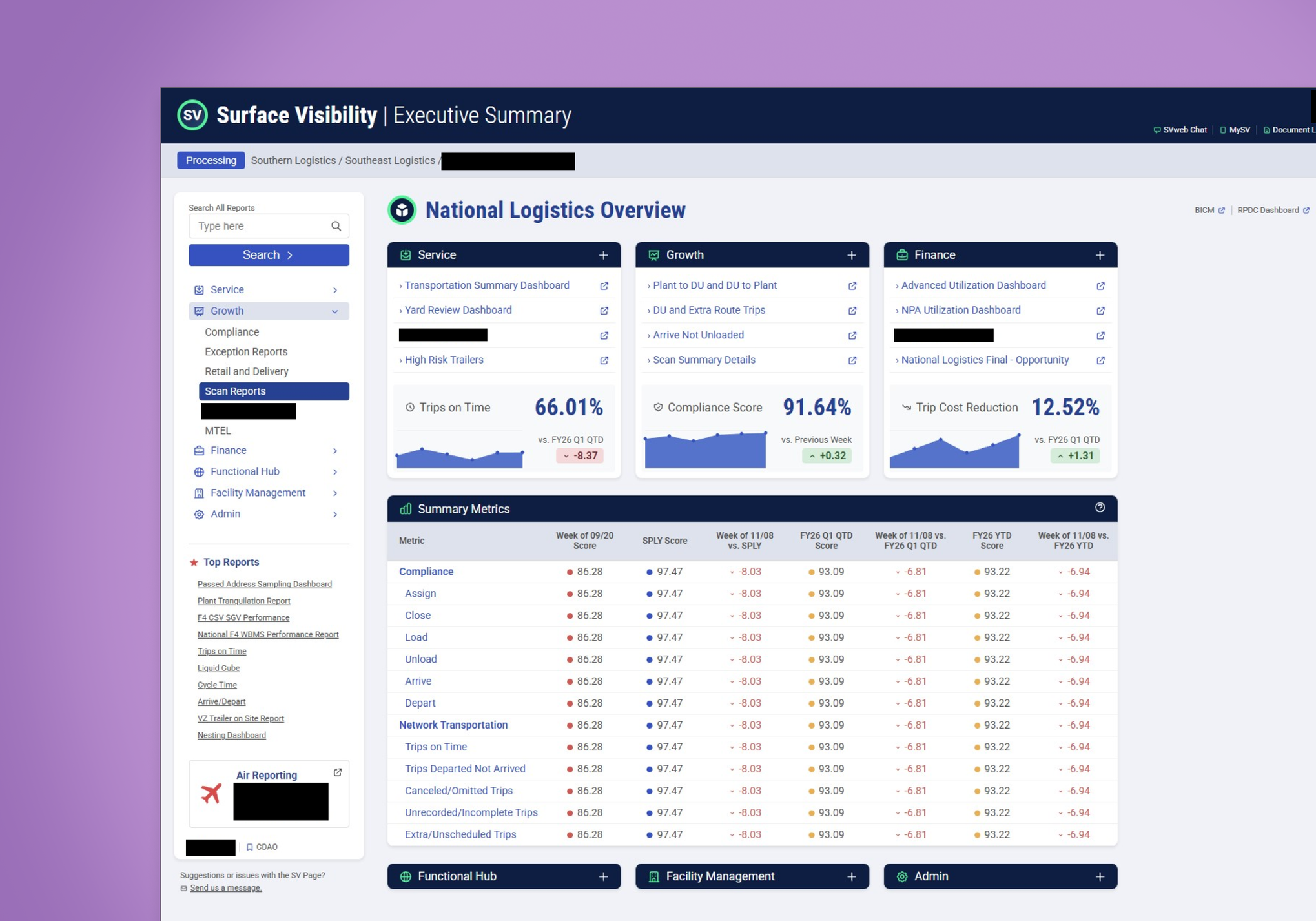Click inside the Type here search field

(258, 225)
